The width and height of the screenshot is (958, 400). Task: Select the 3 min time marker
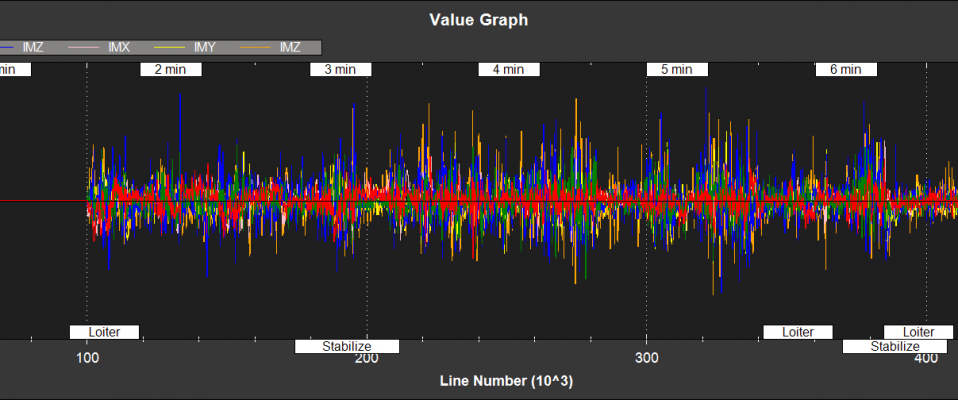[x=341, y=70]
